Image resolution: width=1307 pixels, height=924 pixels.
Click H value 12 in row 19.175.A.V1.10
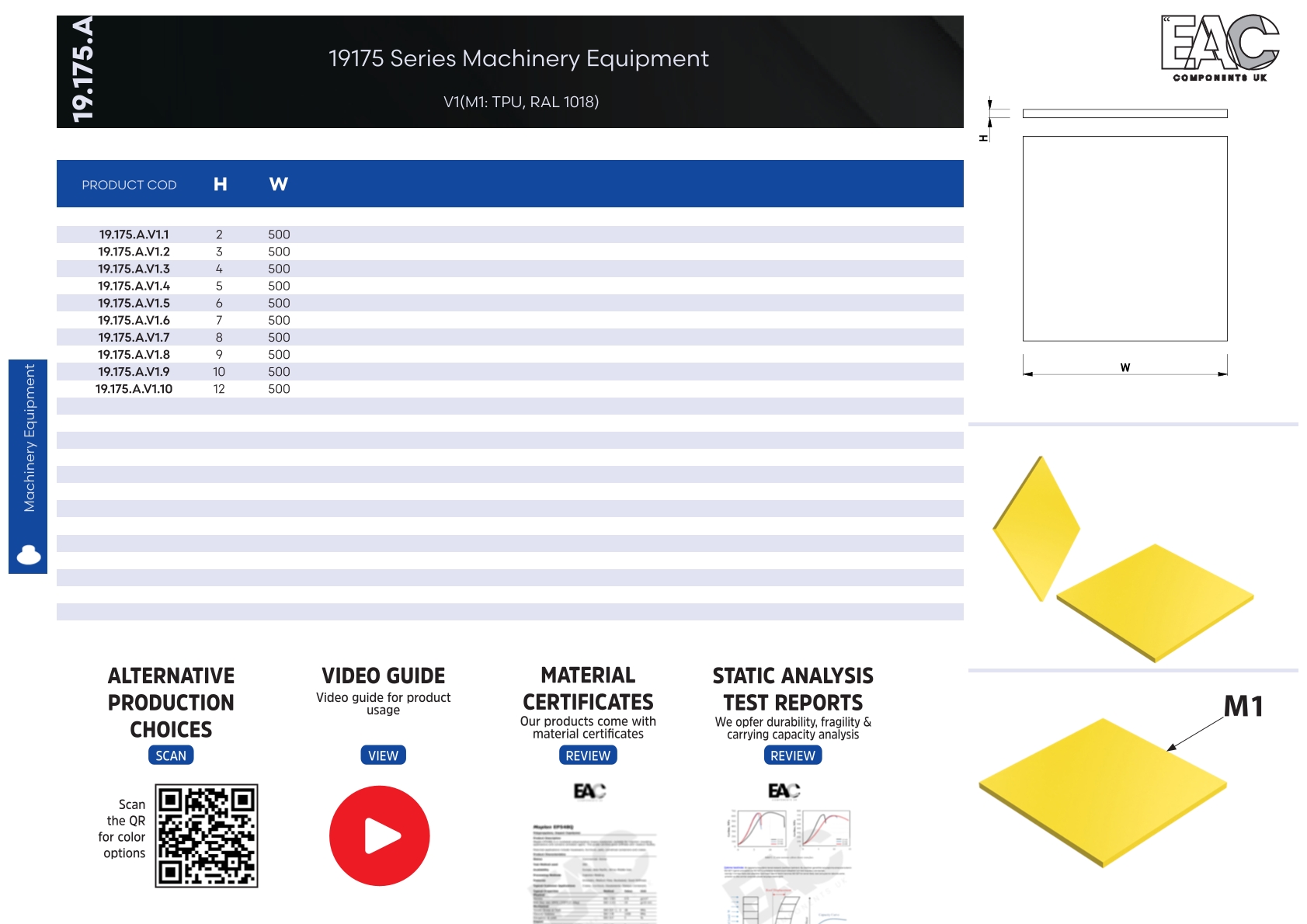point(219,389)
